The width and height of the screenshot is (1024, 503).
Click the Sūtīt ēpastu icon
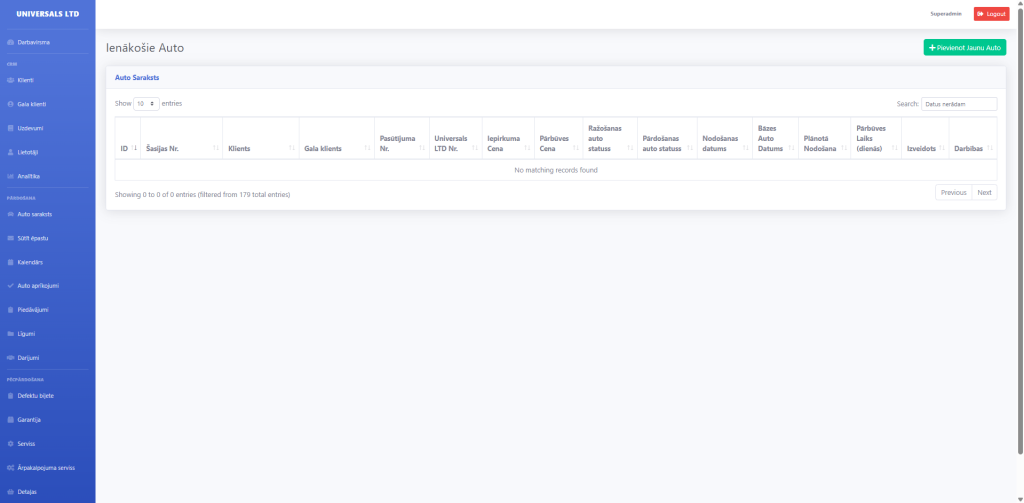pos(10,238)
